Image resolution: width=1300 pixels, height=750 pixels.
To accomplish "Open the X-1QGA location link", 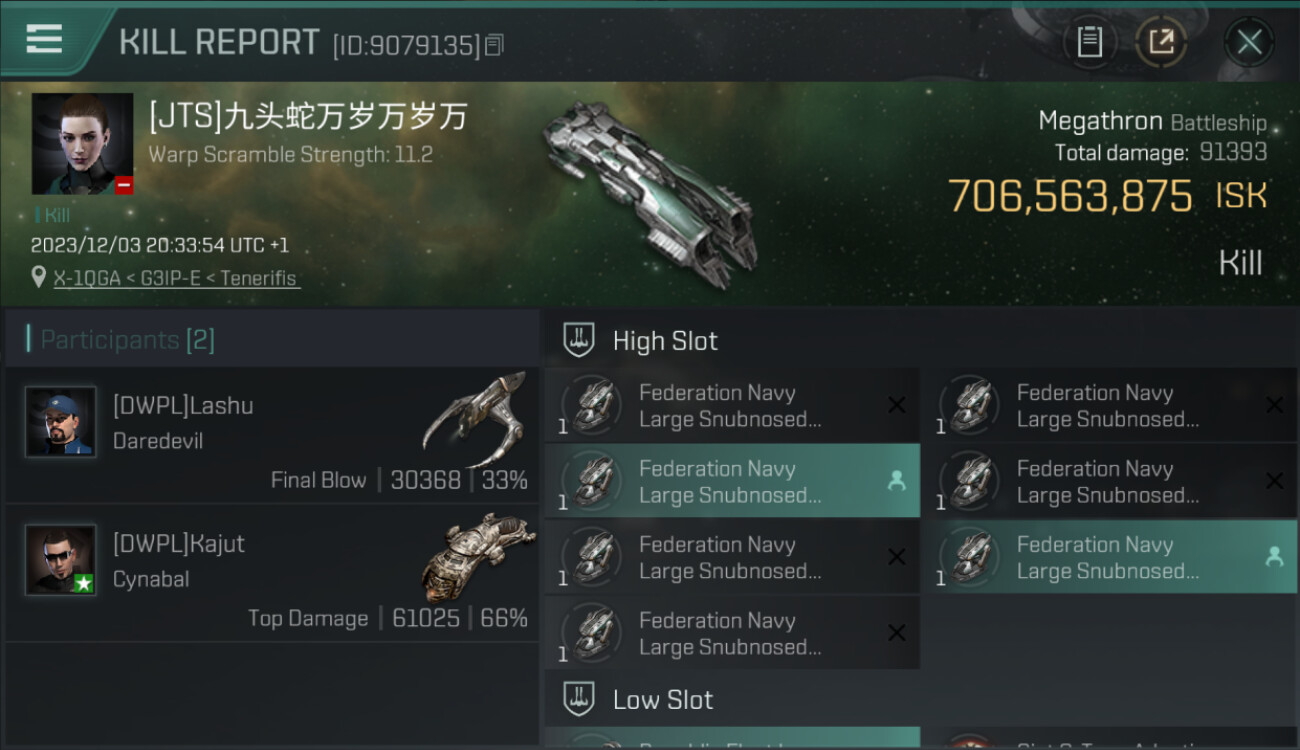I will click(x=175, y=278).
